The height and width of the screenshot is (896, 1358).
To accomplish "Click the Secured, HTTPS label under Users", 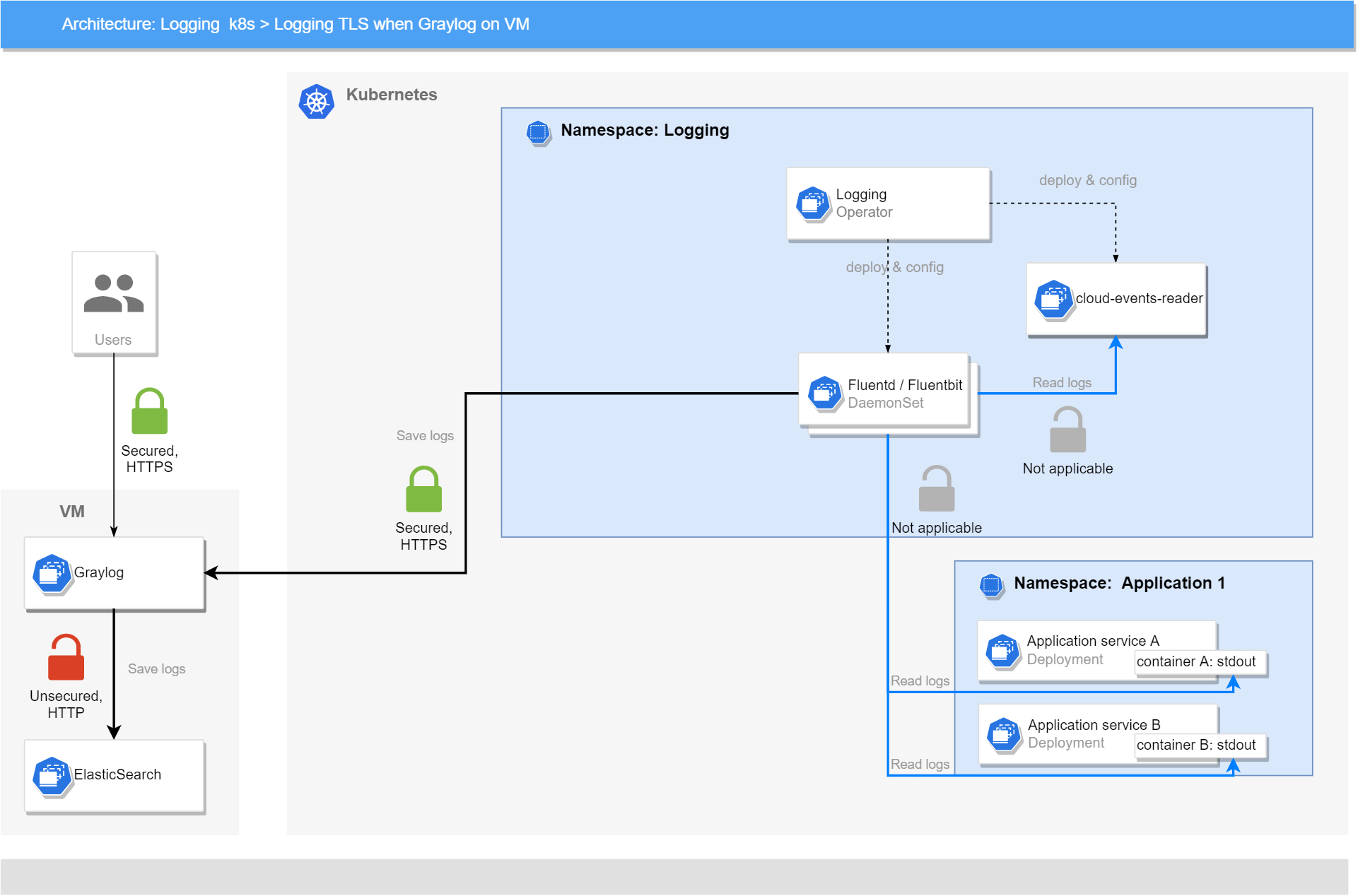I will pos(149,459).
